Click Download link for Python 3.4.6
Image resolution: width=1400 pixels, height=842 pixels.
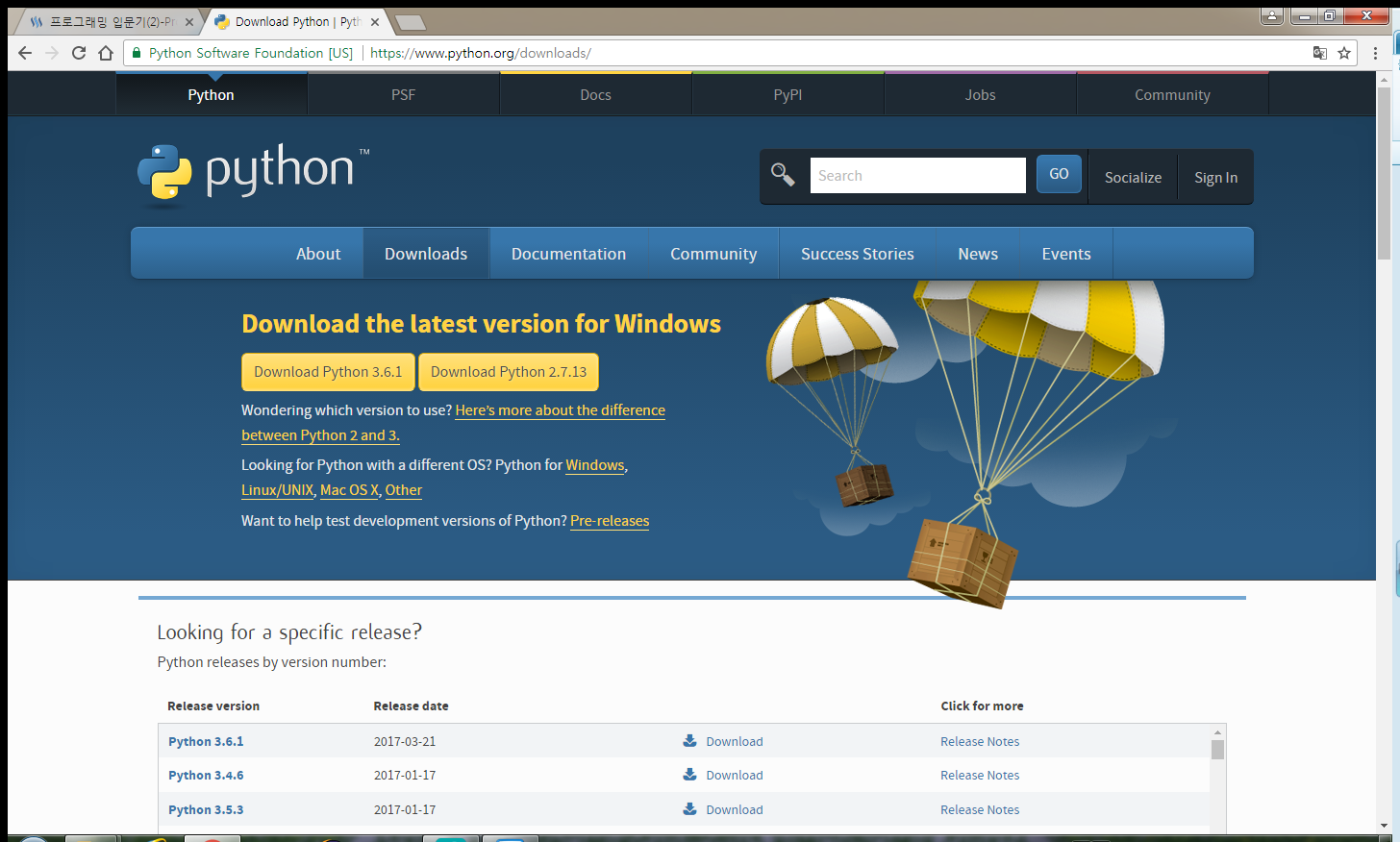point(735,775)
